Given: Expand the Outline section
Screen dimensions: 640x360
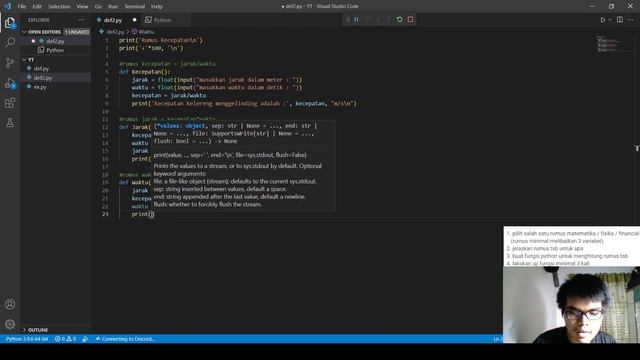Looking at the screenshot, I should pyautogui.click(x=24, y=330).
